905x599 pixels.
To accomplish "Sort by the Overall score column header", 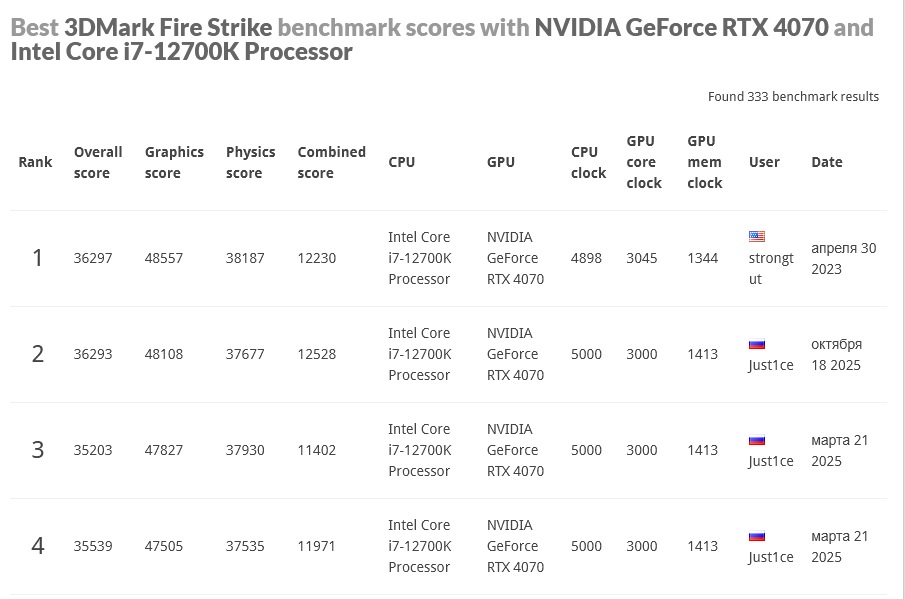I will (98, 162).
